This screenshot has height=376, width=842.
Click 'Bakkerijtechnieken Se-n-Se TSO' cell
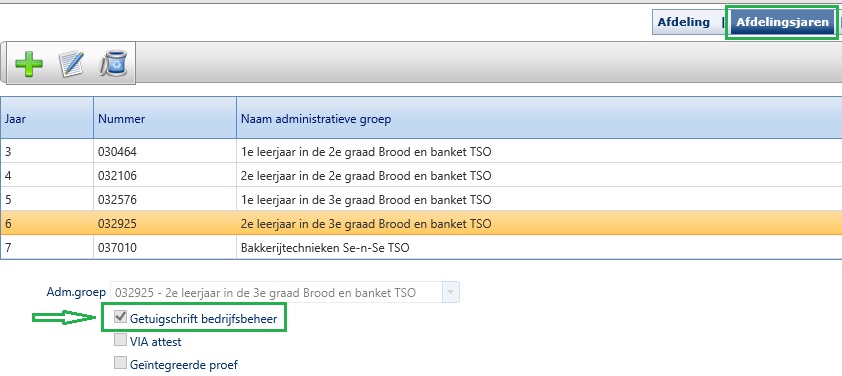point(539,248)
